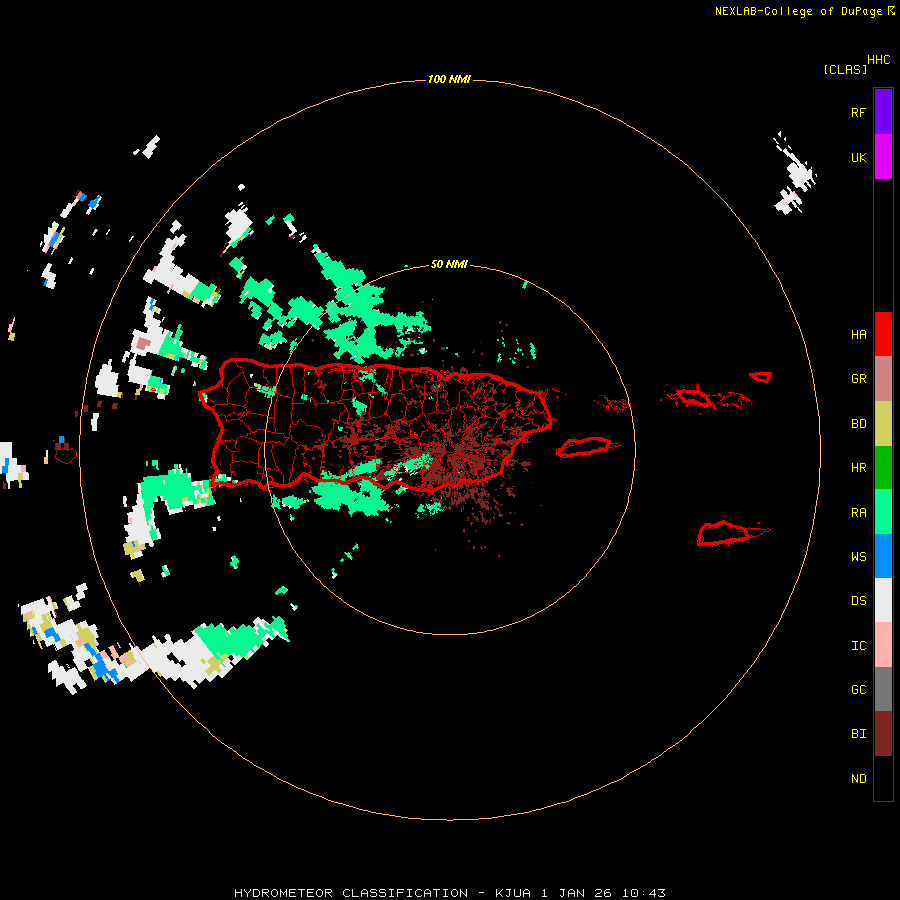The image size is (900, 900).
Task: Select the gray GC legend swatch
Action: point(883,689)
